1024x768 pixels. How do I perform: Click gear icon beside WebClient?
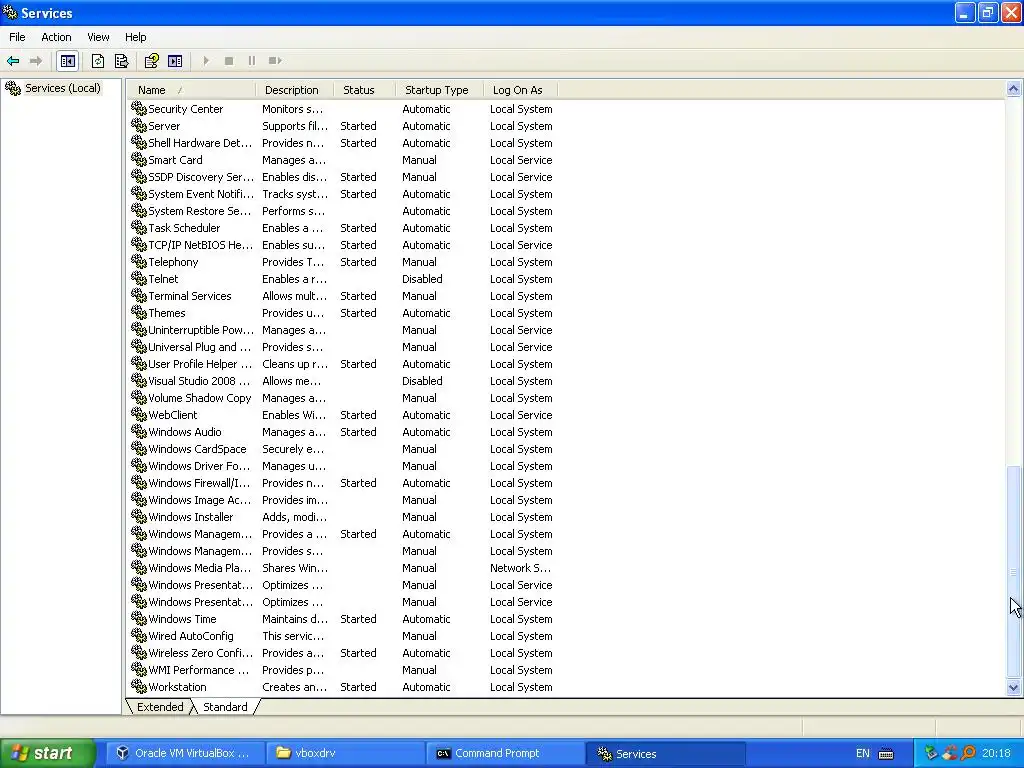(x=138, y=414)
